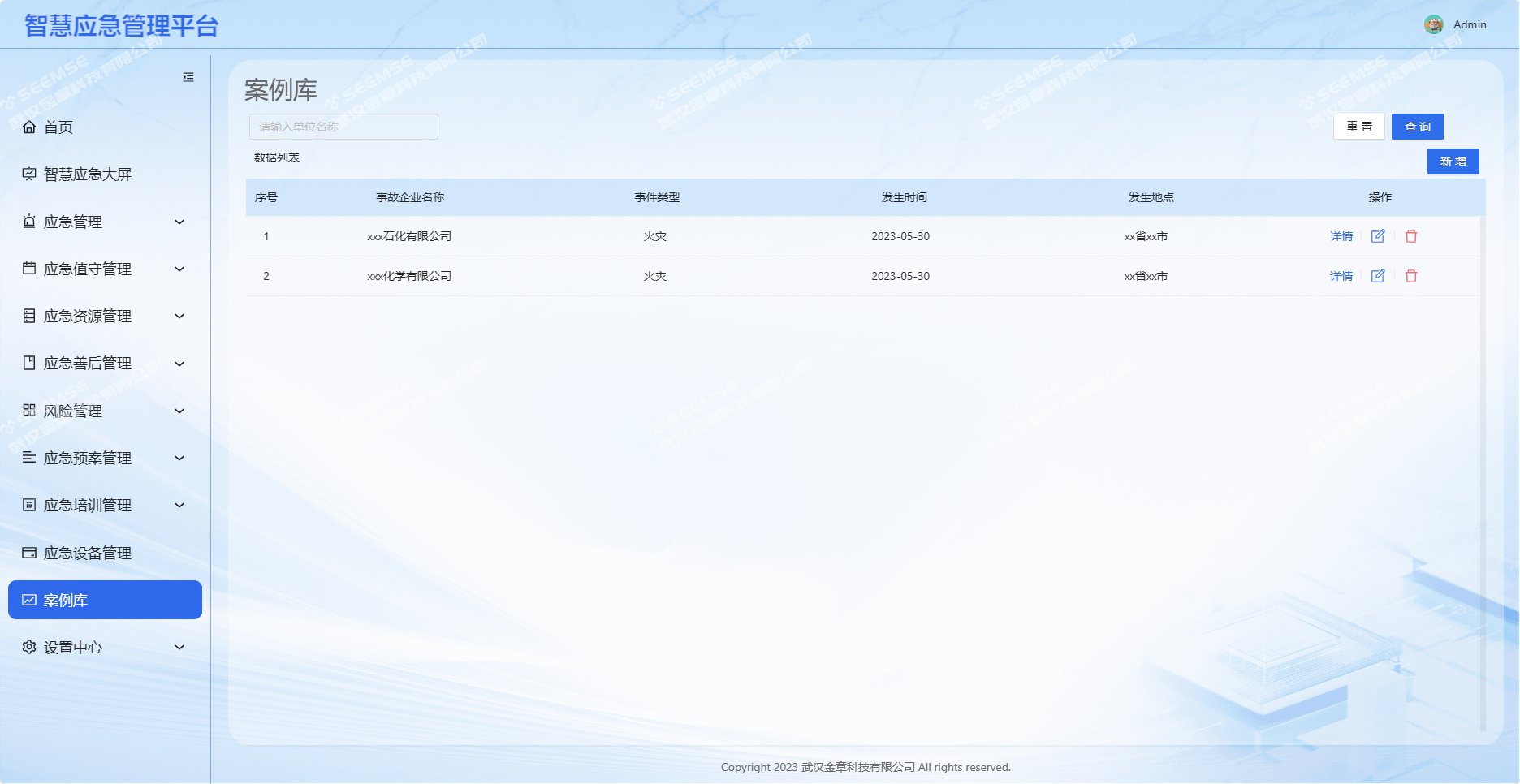Click the gear icon beside 设置中心

coord(29,647)
